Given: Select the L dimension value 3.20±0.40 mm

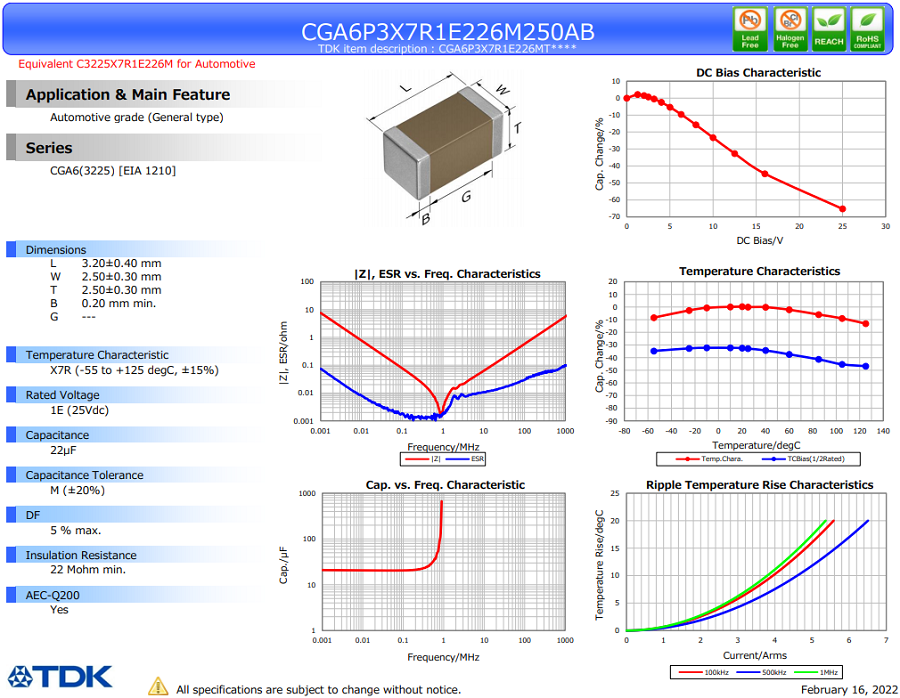Looking at the screenshot, I should [122, 263].
